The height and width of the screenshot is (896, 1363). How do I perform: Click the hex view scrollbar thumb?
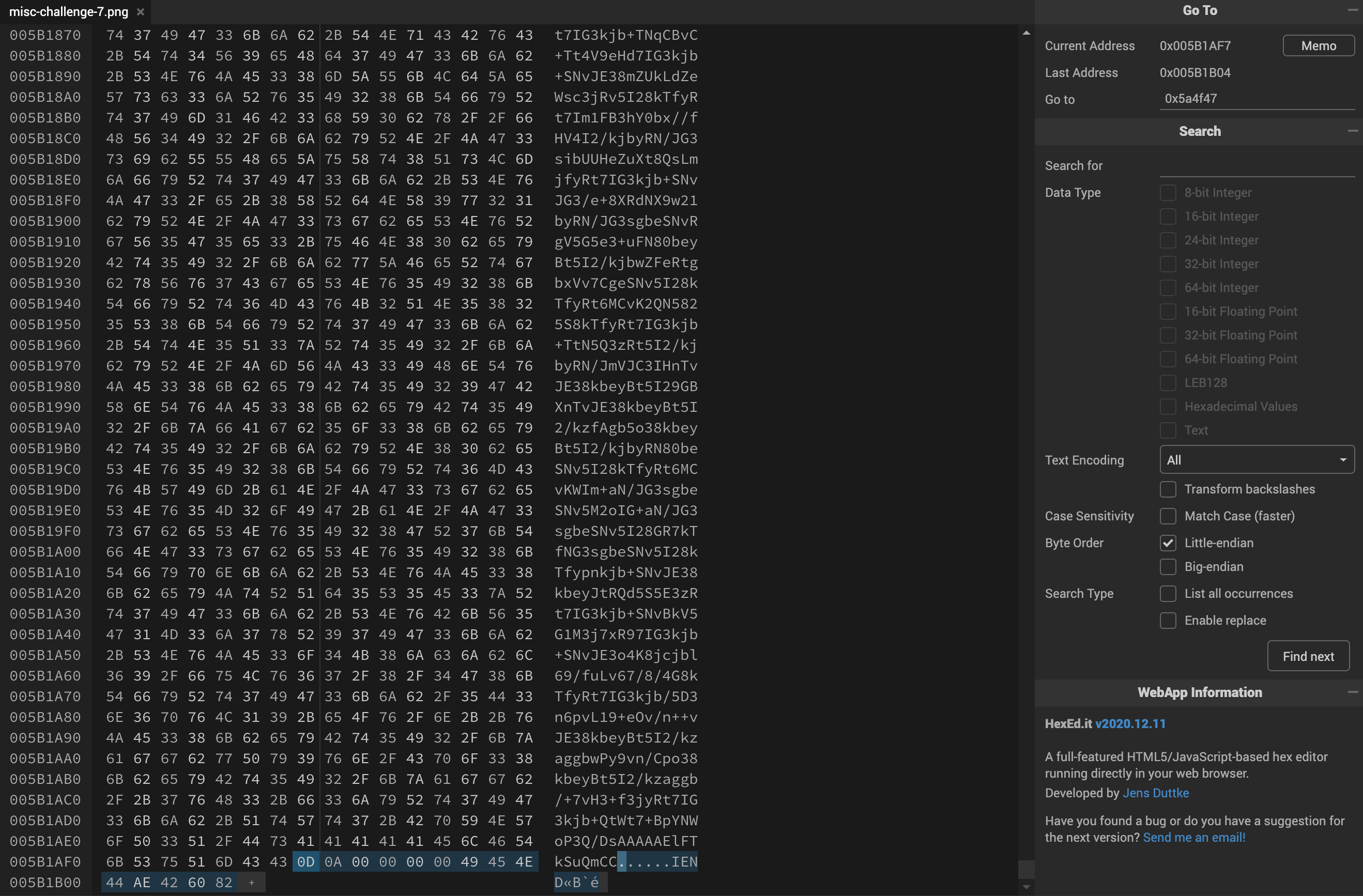(x=1027, y=869)
